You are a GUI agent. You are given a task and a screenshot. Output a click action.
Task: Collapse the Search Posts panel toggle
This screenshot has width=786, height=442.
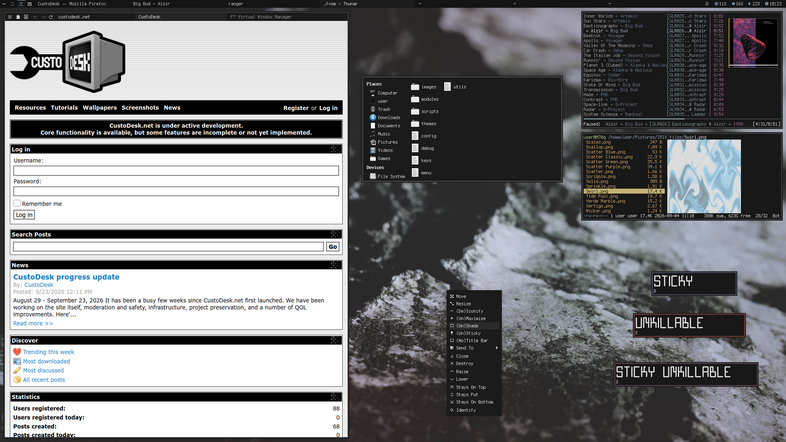335,234
